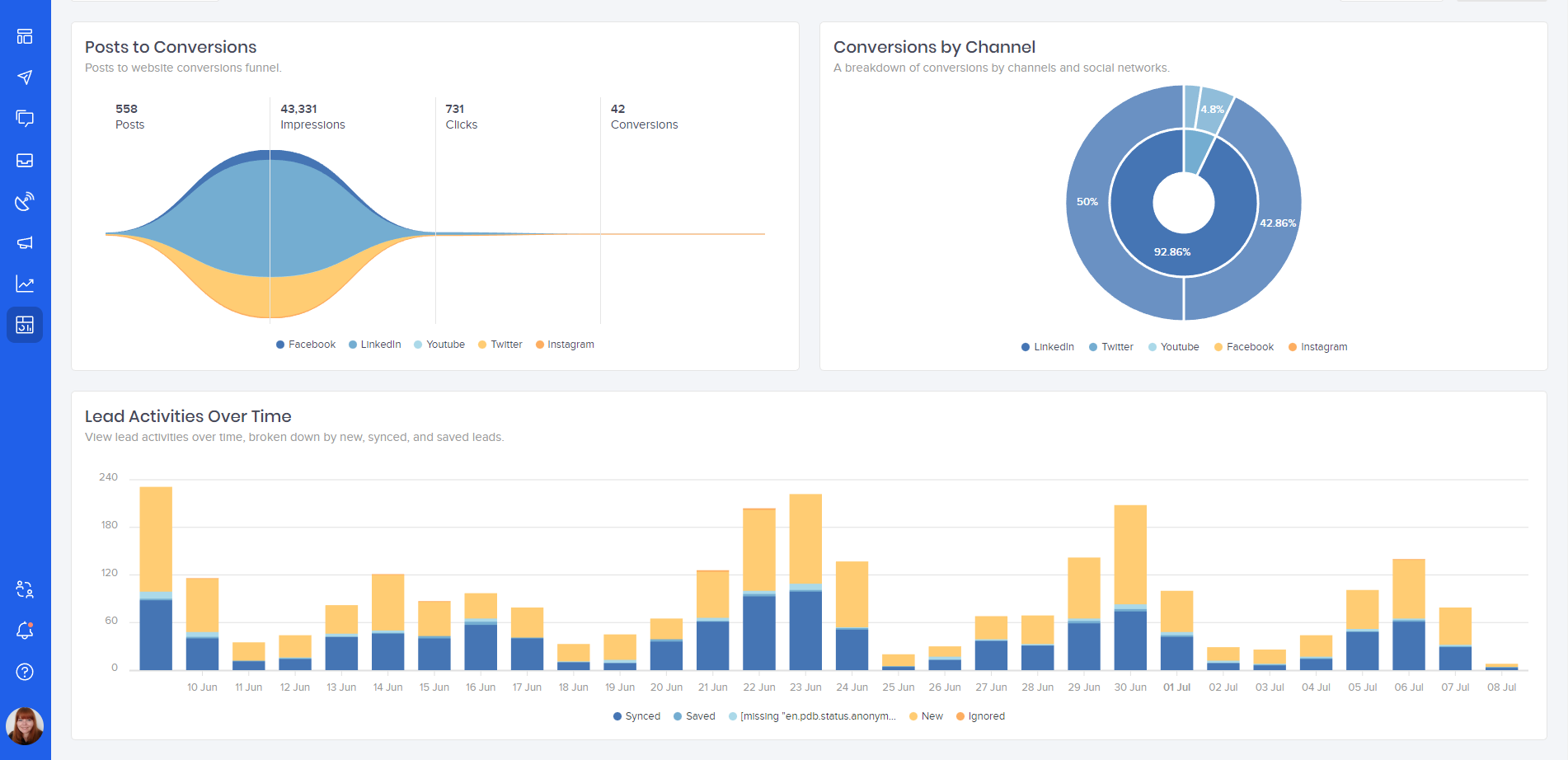
Task: Toggle the Synced series in Lead Activities legend
Action: [636, 715]
